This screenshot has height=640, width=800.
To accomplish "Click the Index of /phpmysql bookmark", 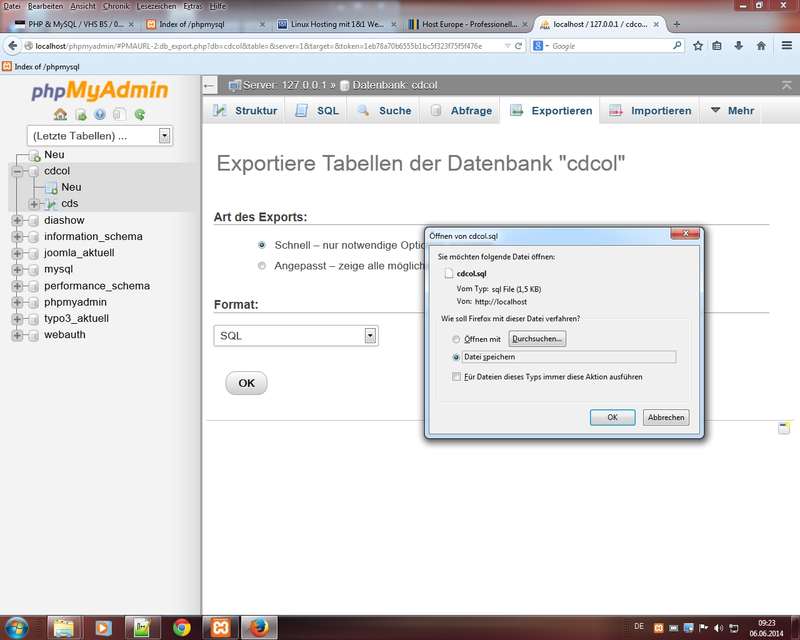I will point(41,67).
